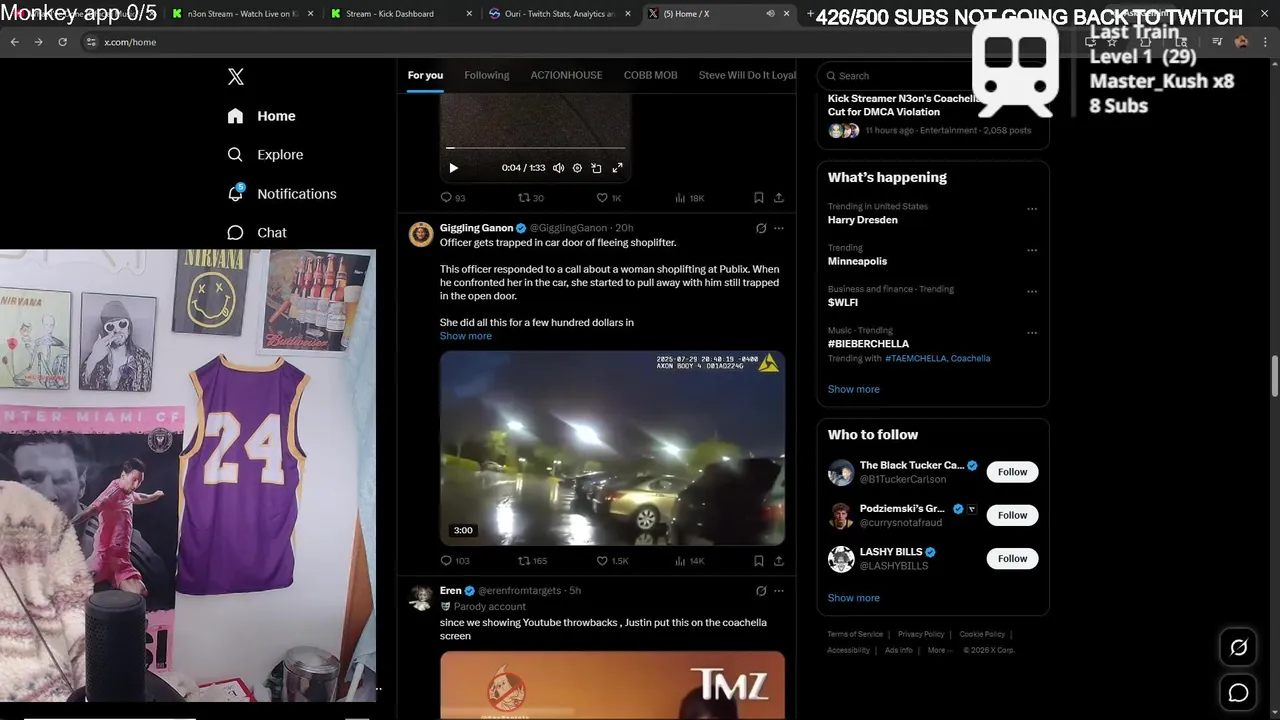1280x720 pixels.
Task: Play the video at 0:04 / 1:33
Action: tap(453, 168)
